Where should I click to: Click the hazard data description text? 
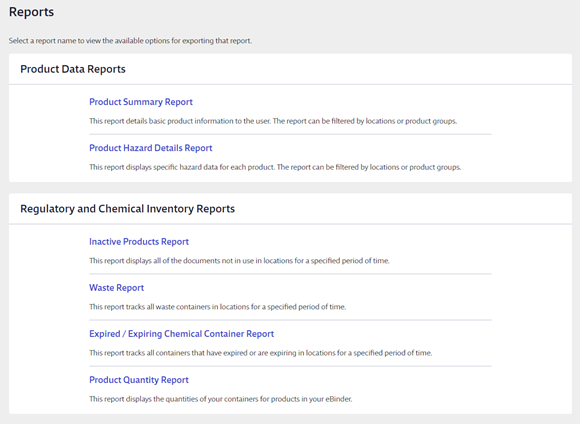point(275,167)
